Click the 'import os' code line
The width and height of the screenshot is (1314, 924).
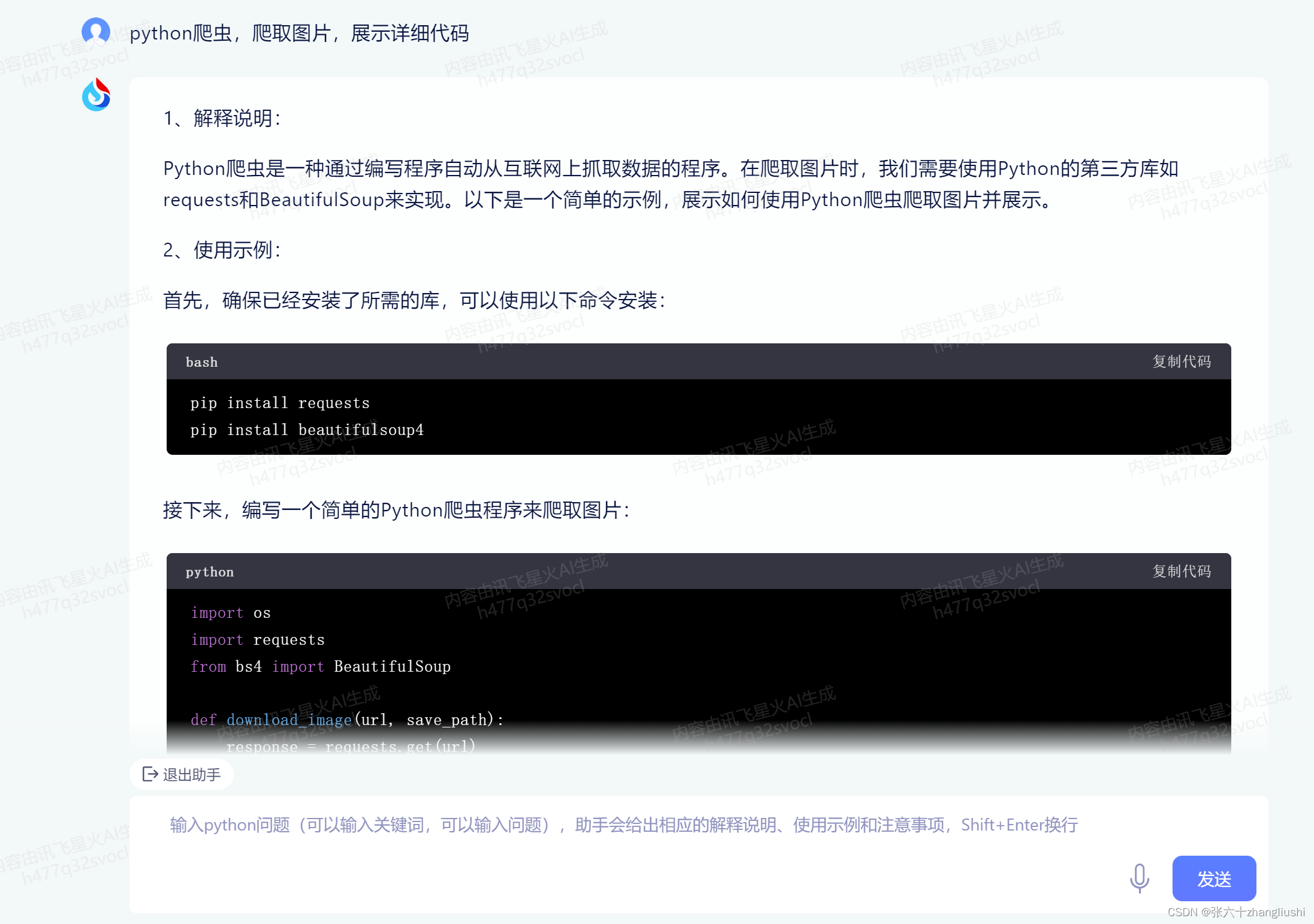[231, 612]
